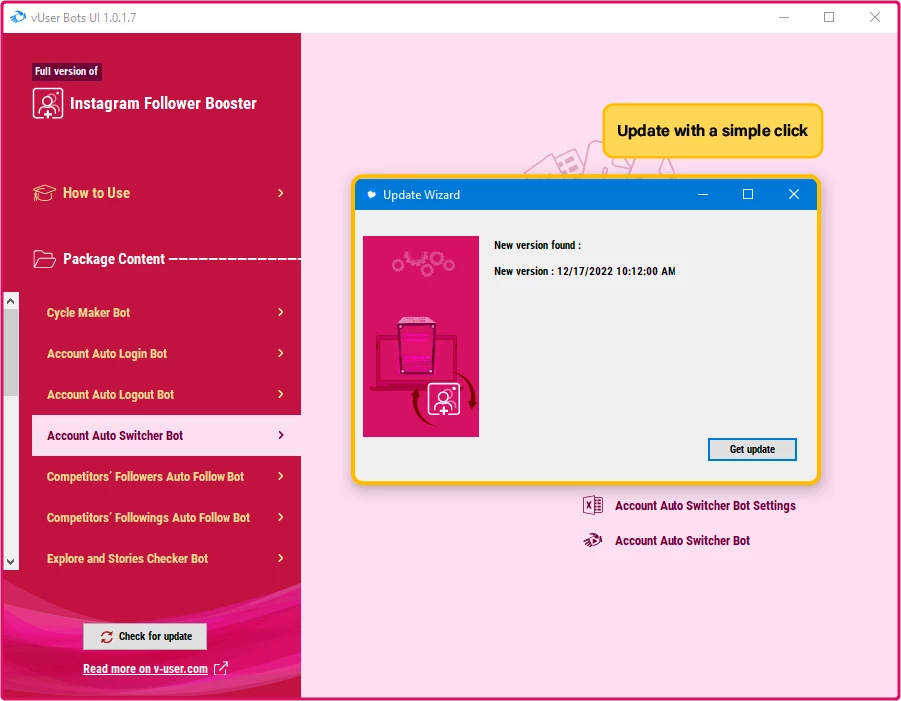Image resolution: width=901 pixels, height=701 pixels.
Task: Click the refresh icon on Check for update
Action: [107, 637]
